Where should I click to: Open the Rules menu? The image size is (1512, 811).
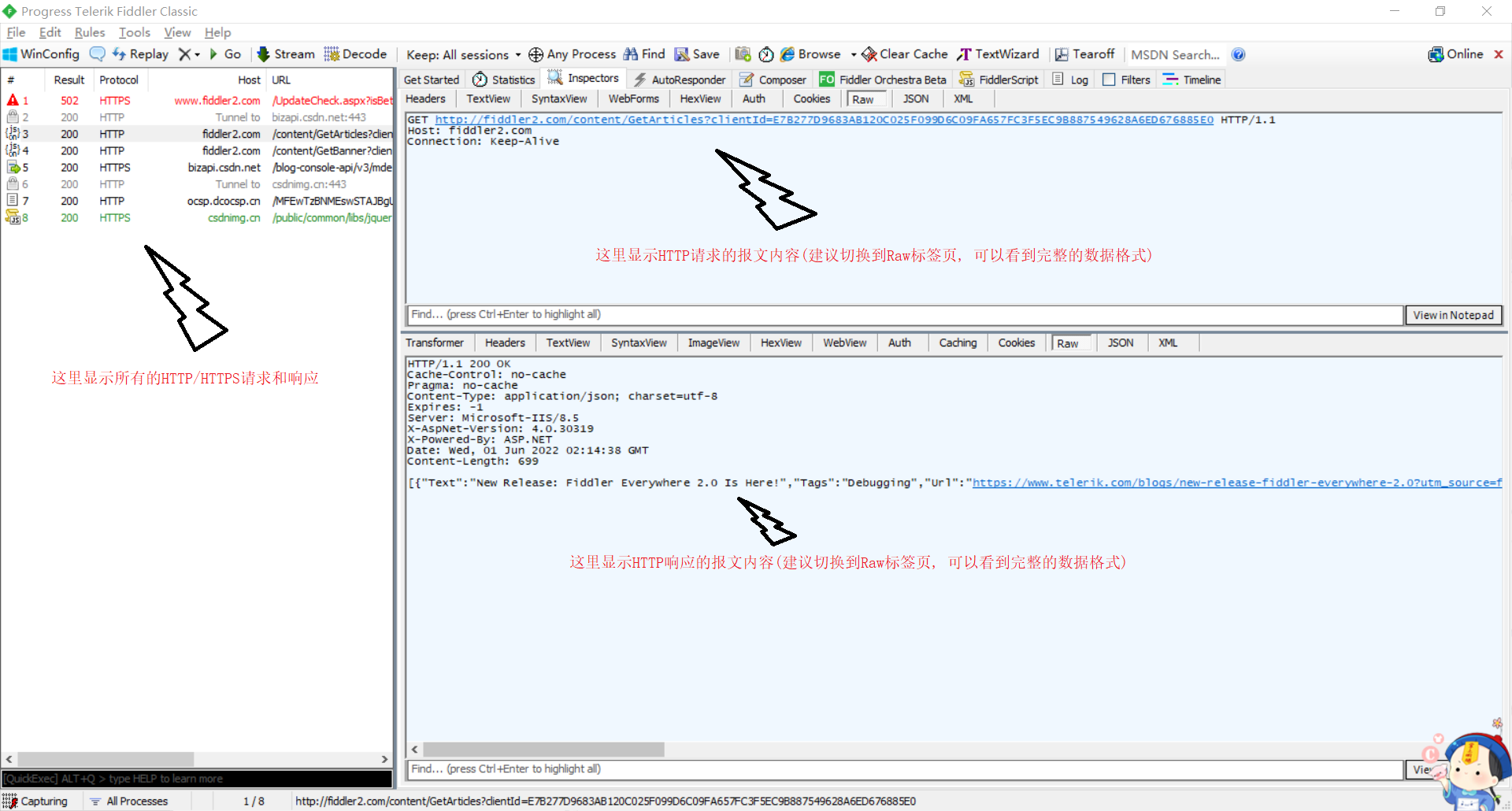90,32
